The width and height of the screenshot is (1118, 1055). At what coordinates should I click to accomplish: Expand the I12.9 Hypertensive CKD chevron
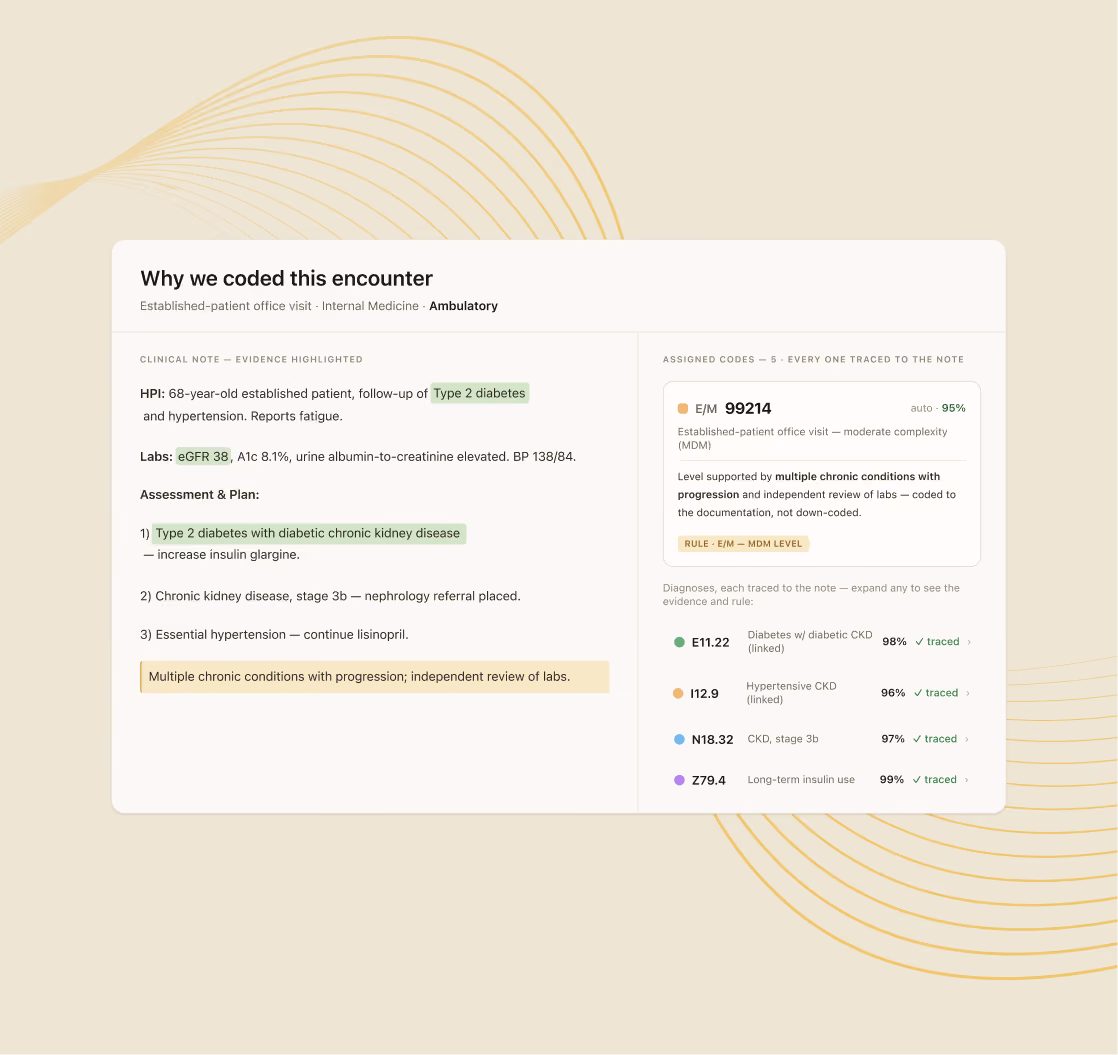[x=968, y=693]
